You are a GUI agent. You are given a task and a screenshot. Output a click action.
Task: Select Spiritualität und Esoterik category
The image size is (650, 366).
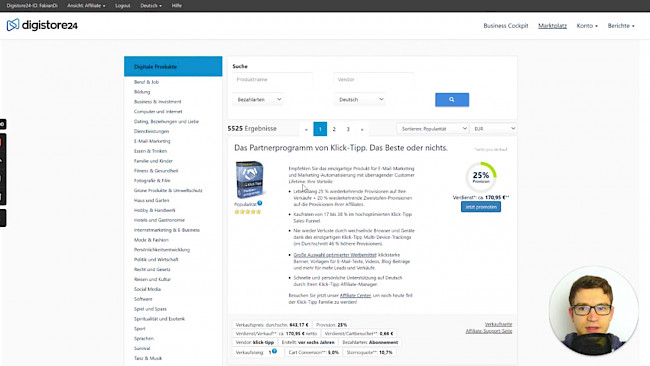pos(159,319)
